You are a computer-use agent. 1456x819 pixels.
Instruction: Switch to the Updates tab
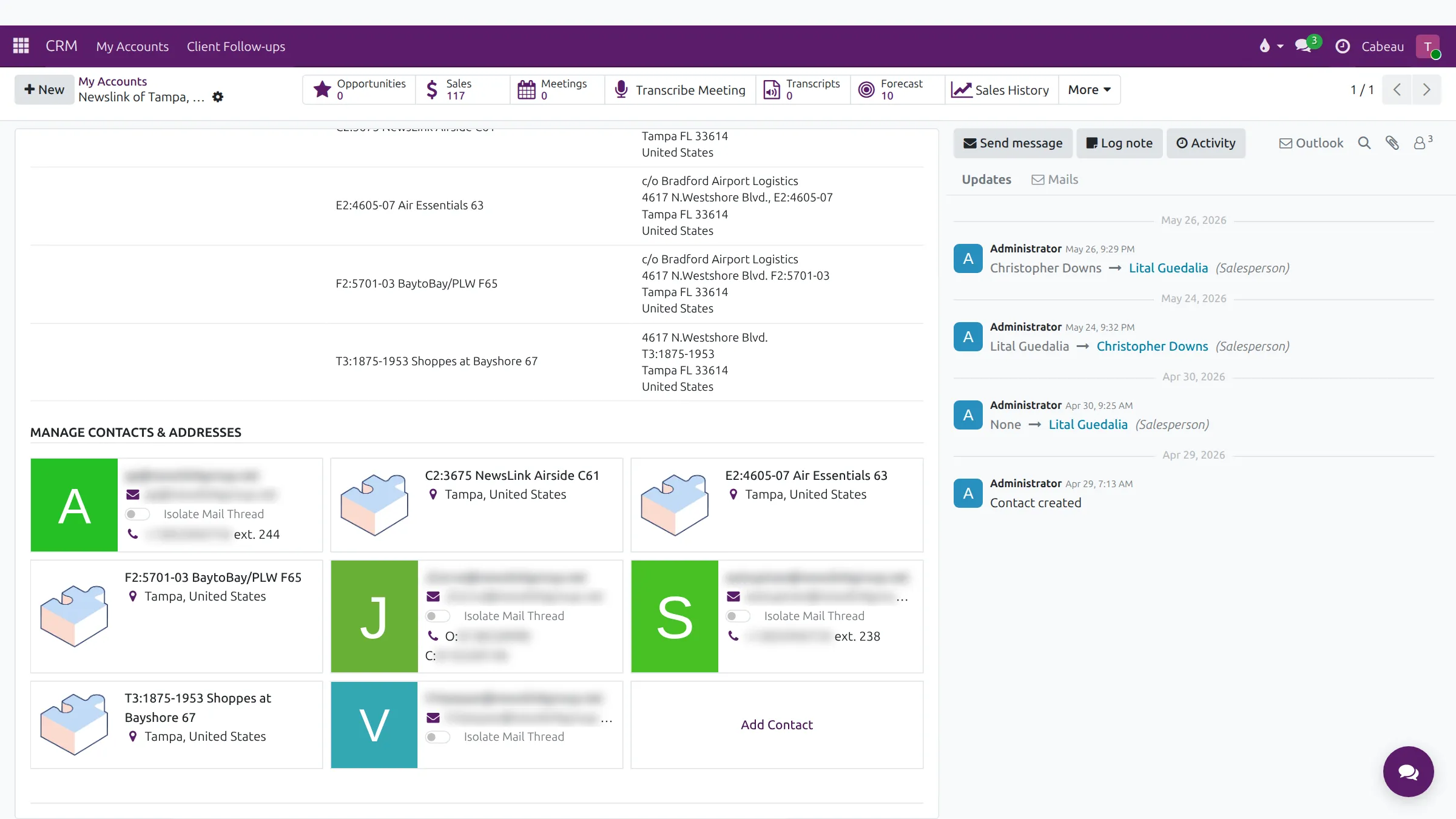click(986, 180)
